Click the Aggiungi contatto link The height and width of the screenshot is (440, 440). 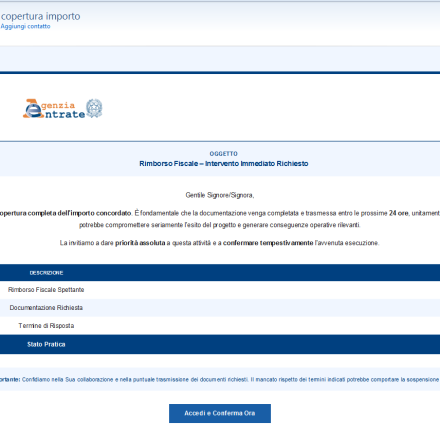coord(25,26)
